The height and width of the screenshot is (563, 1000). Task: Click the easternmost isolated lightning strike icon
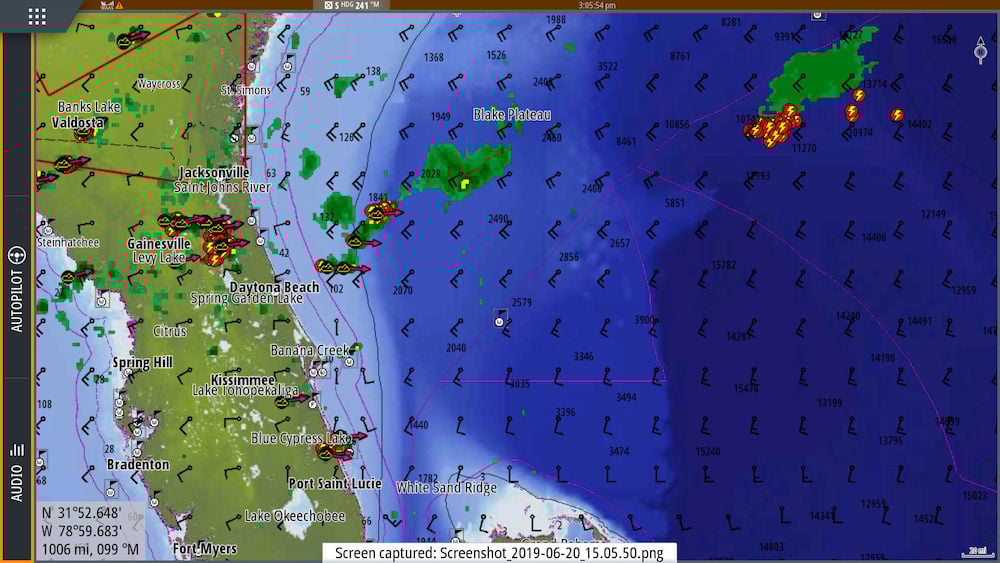click(897, 115)
